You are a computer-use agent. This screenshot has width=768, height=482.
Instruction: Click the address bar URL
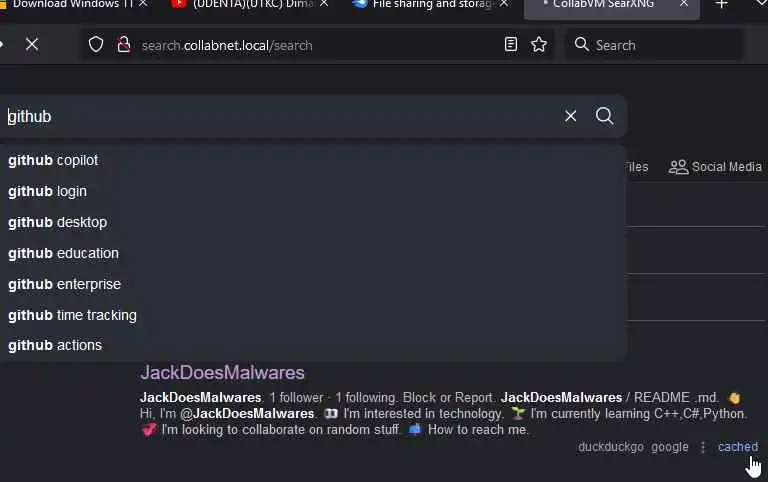tap(227, 46)
